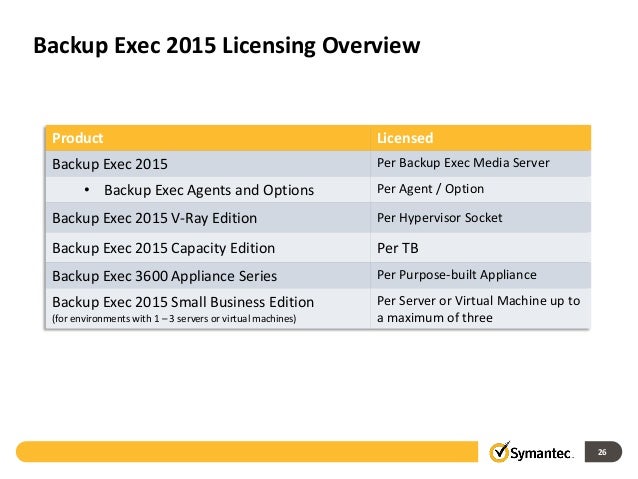Click the 'Per Hypervisor Socket' cell
This screenshot has height=479, width=638.
point(481,218)
